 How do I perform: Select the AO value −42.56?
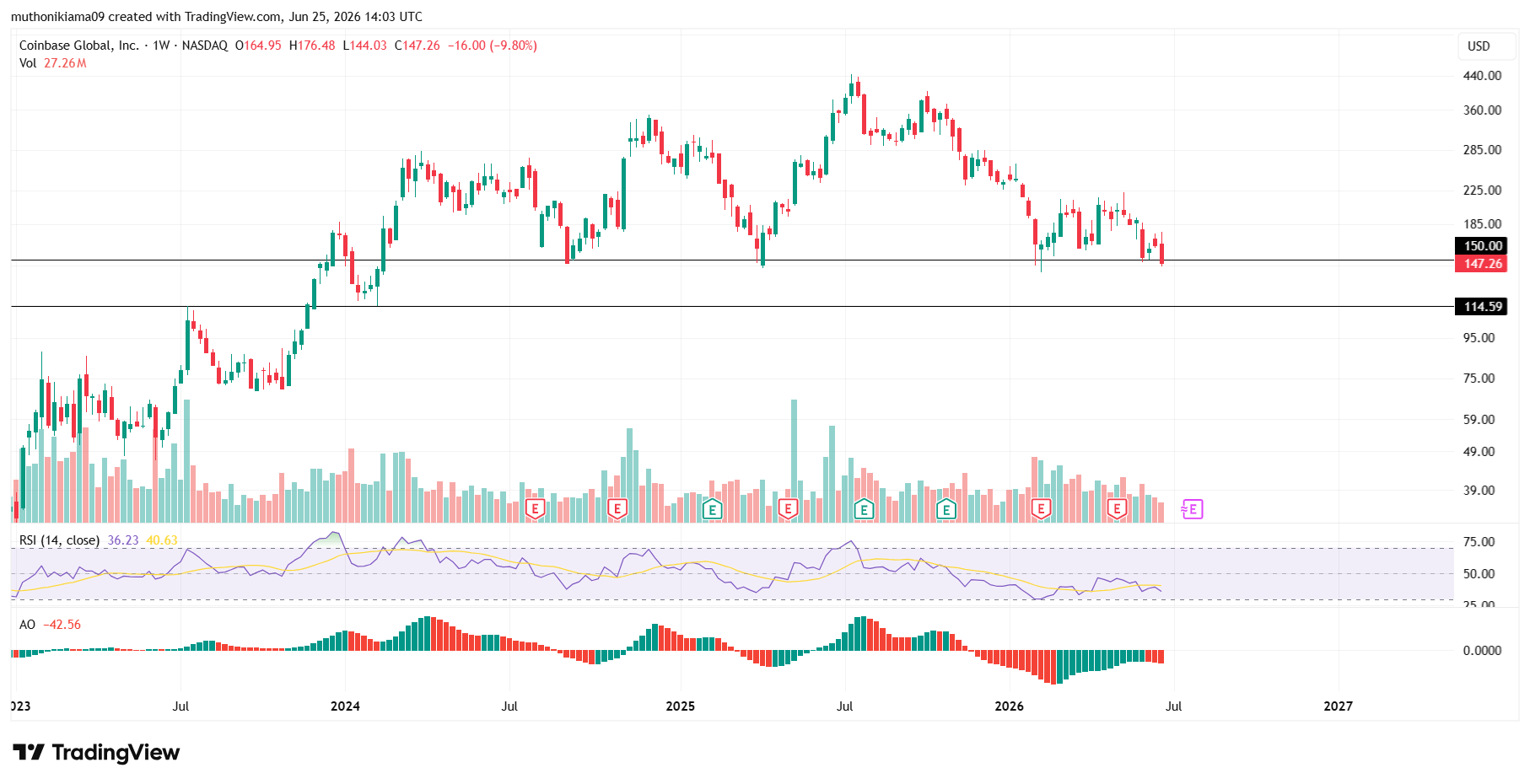(62, 625)
